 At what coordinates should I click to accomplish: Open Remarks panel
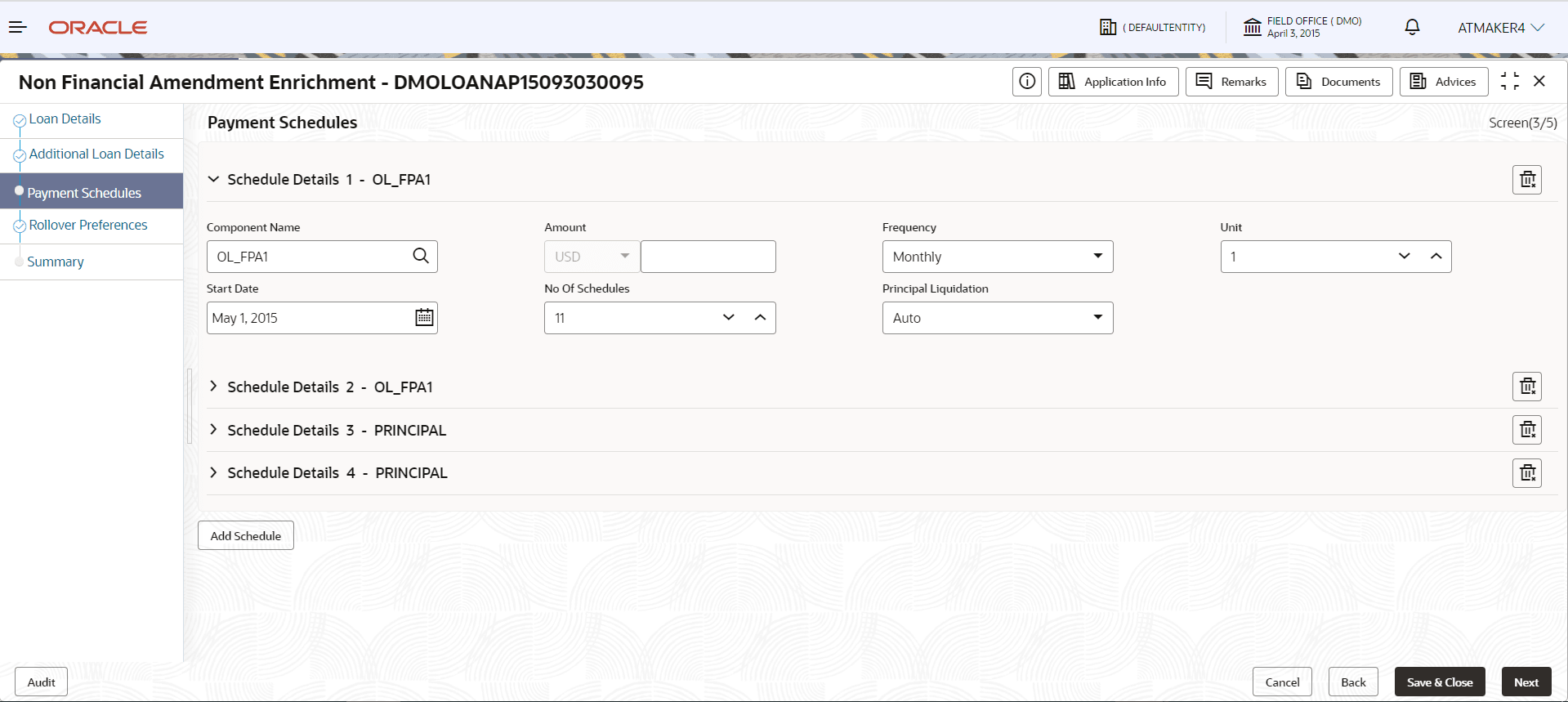pos(1231,82)
